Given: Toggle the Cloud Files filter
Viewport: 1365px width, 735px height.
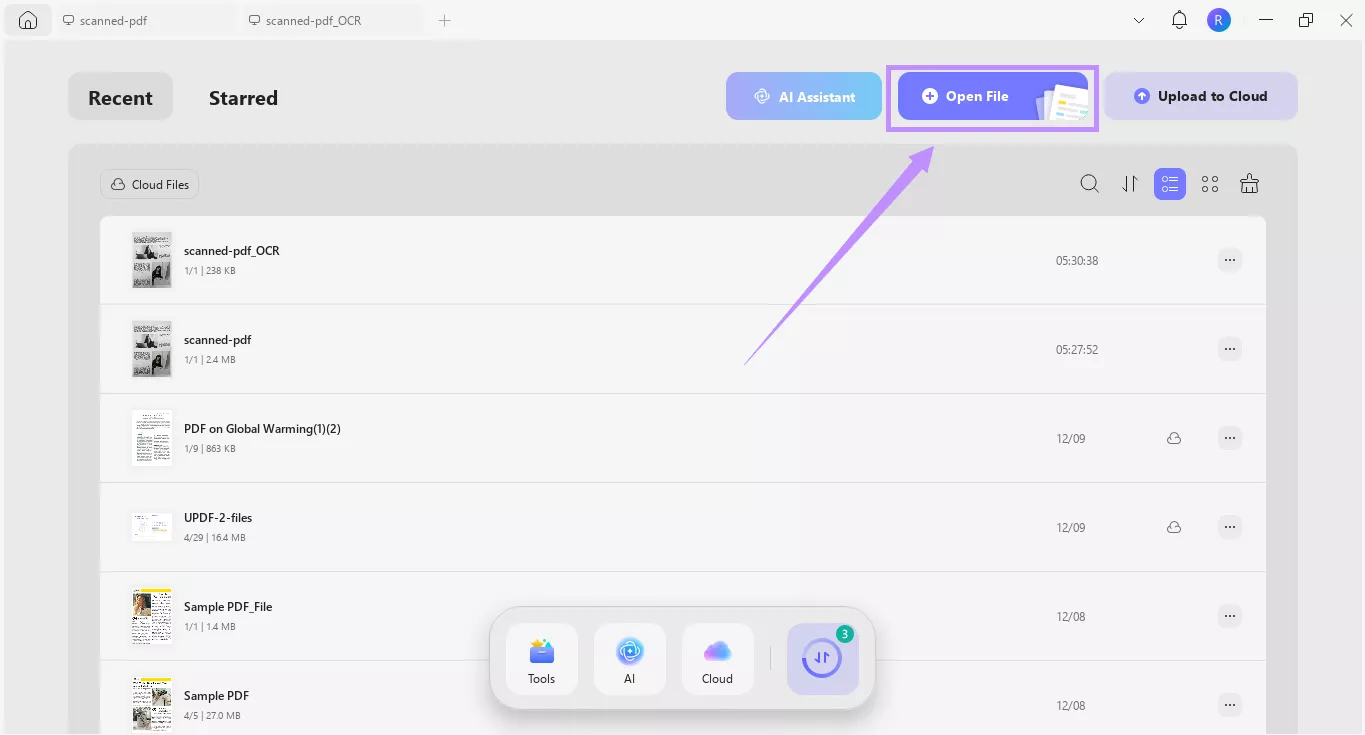Looking at the screenshot, I should [x=150, y=185].
